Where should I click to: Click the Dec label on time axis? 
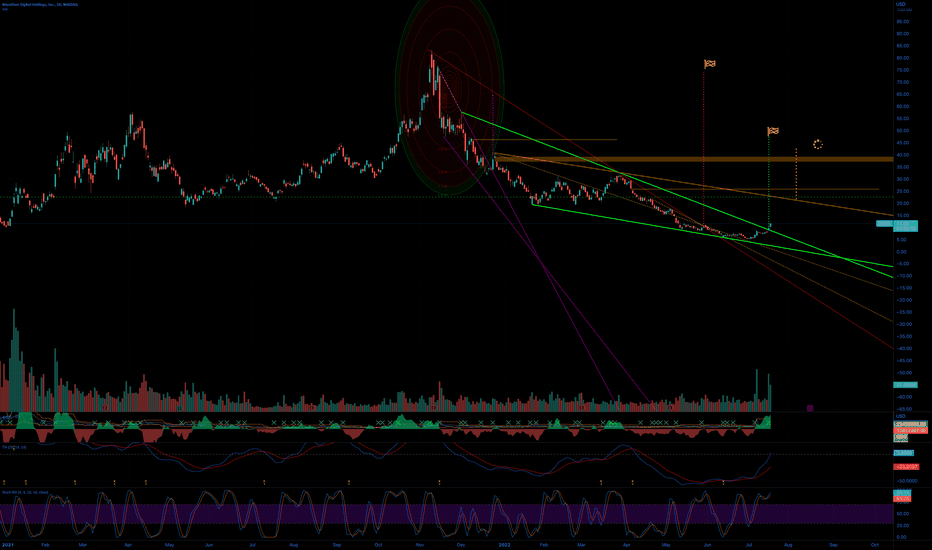(461, 545)
